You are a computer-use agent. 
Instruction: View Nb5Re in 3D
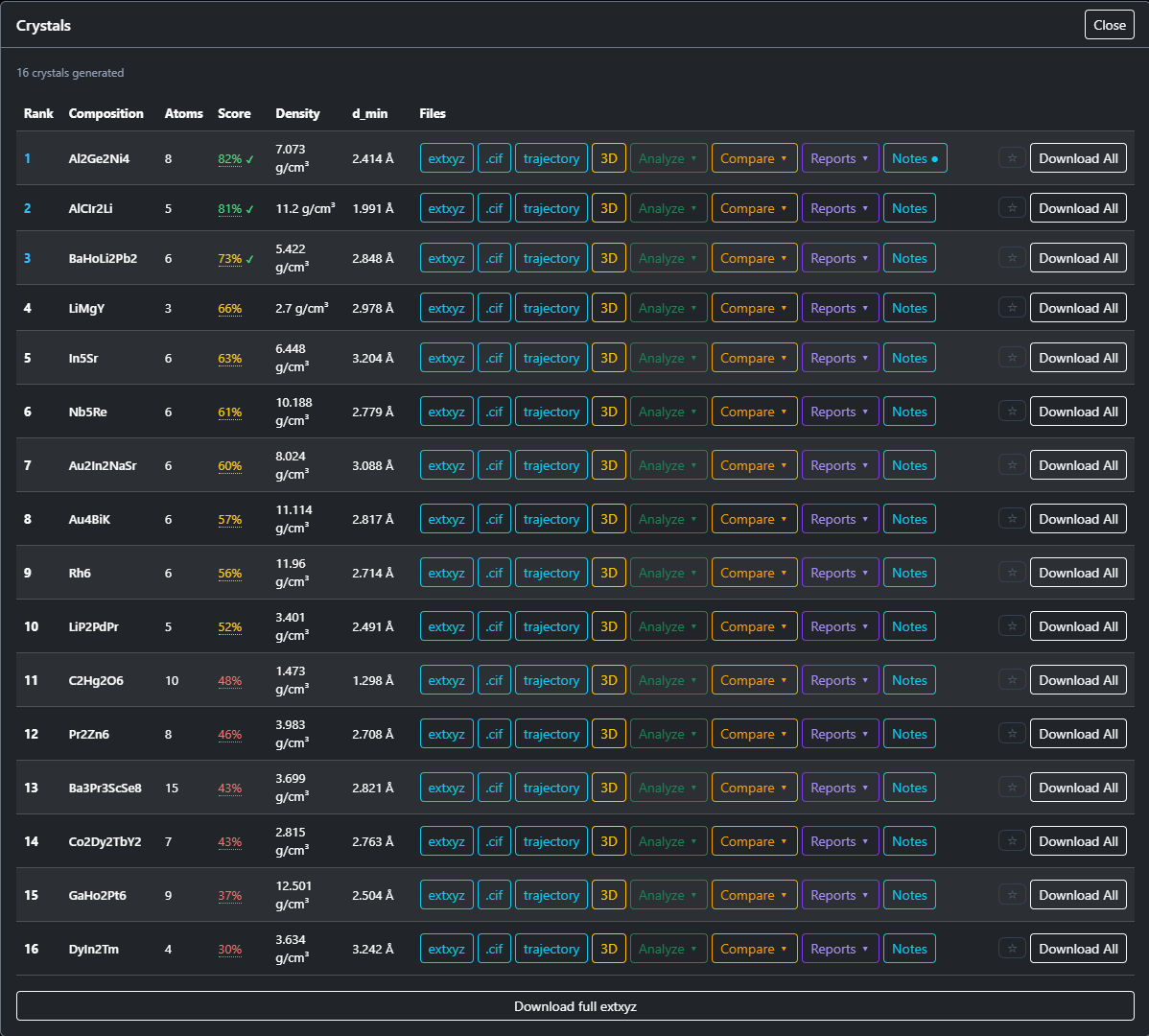pos(609,412)
